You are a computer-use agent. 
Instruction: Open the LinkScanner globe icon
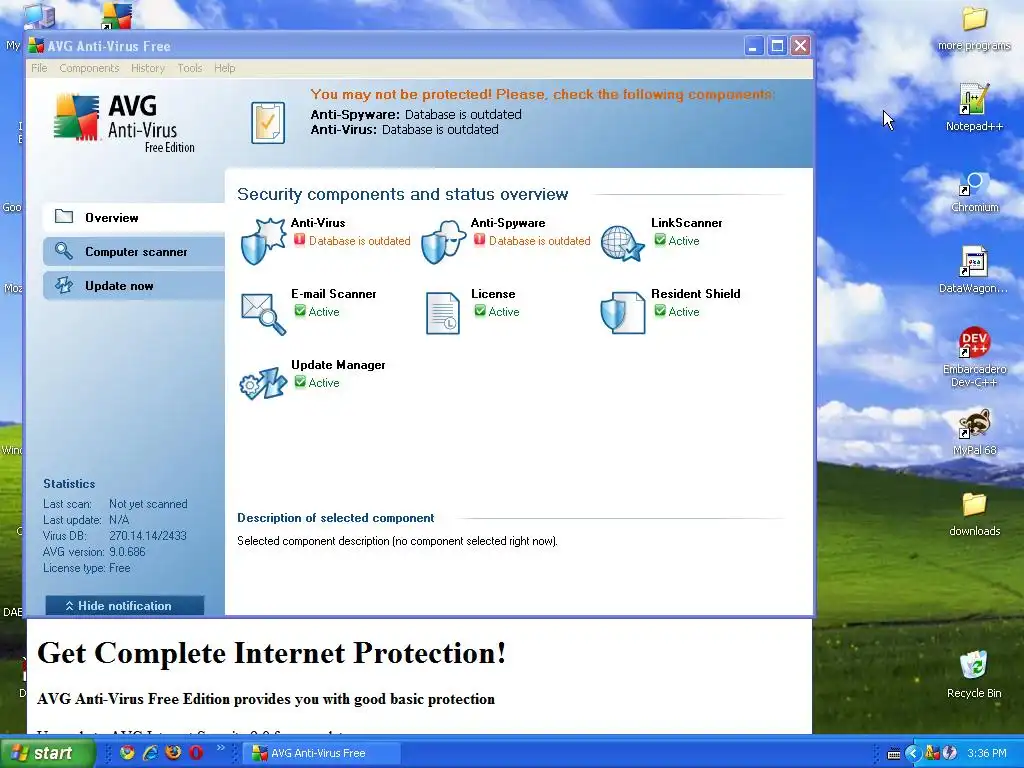click(622, 244)
